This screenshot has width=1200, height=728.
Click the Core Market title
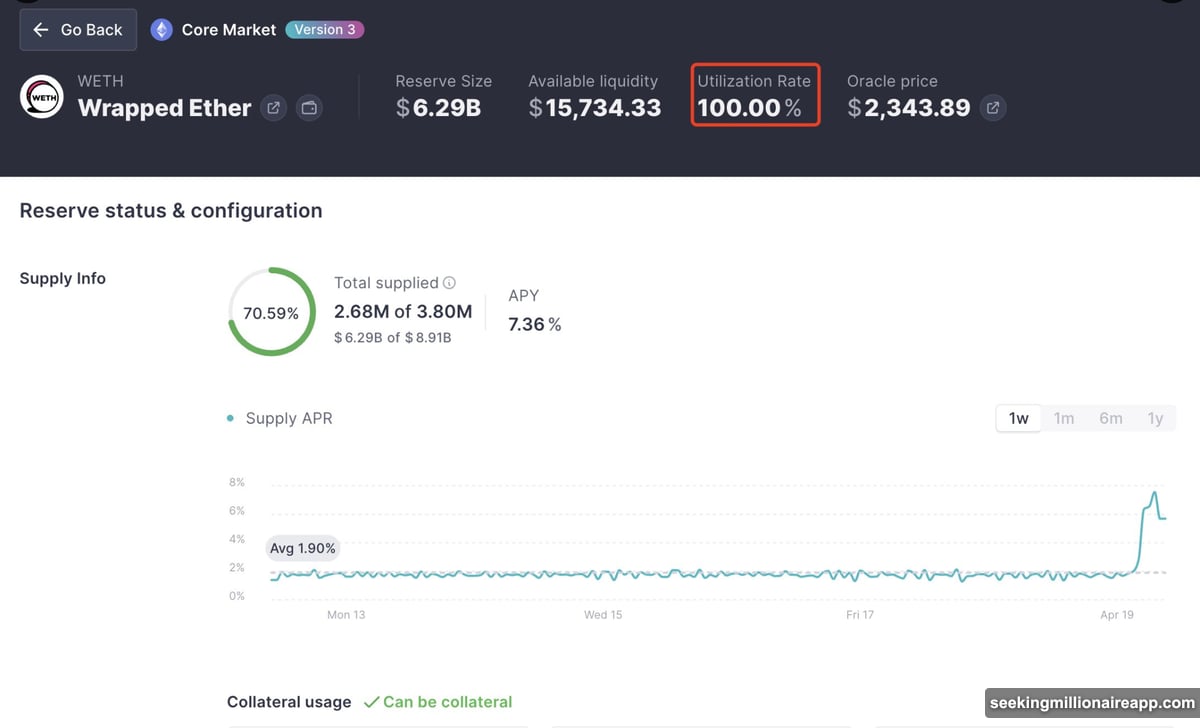click(x=229, y=29)
